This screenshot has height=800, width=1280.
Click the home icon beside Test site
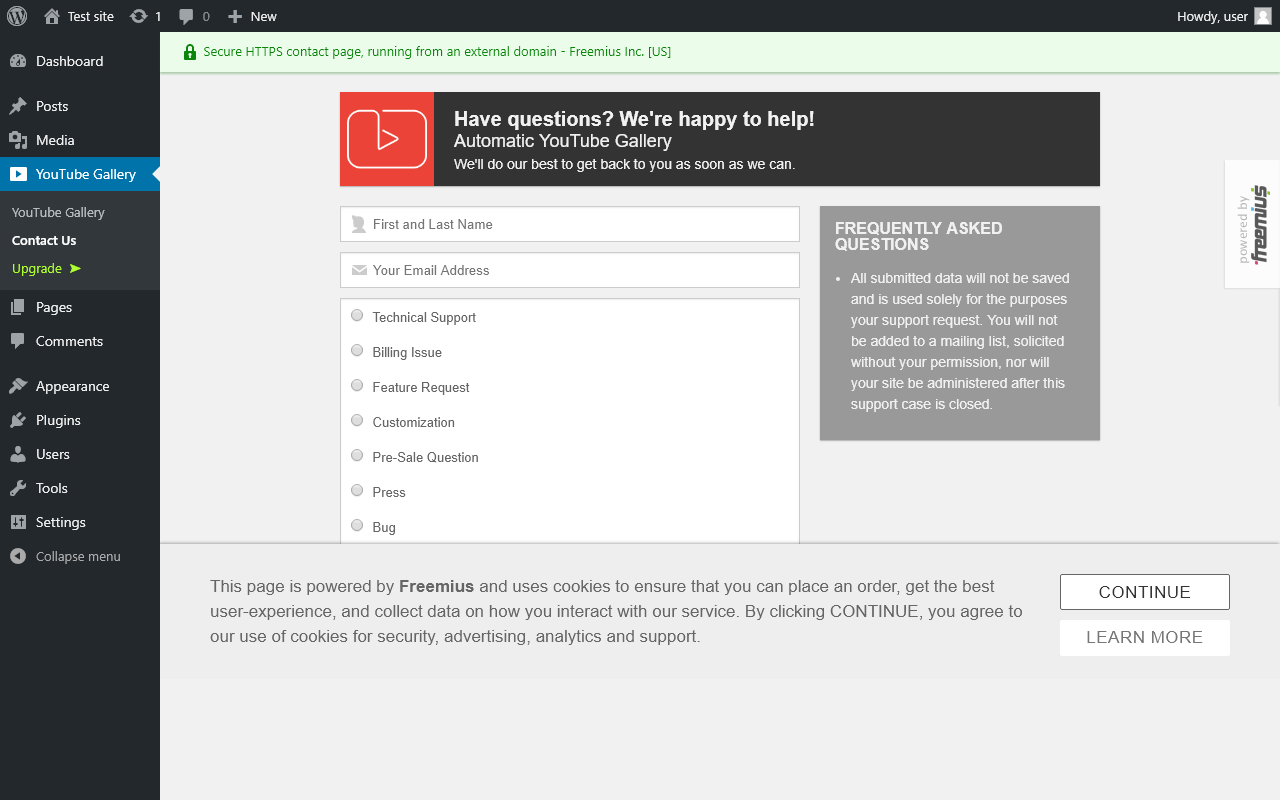click(52, 16)
